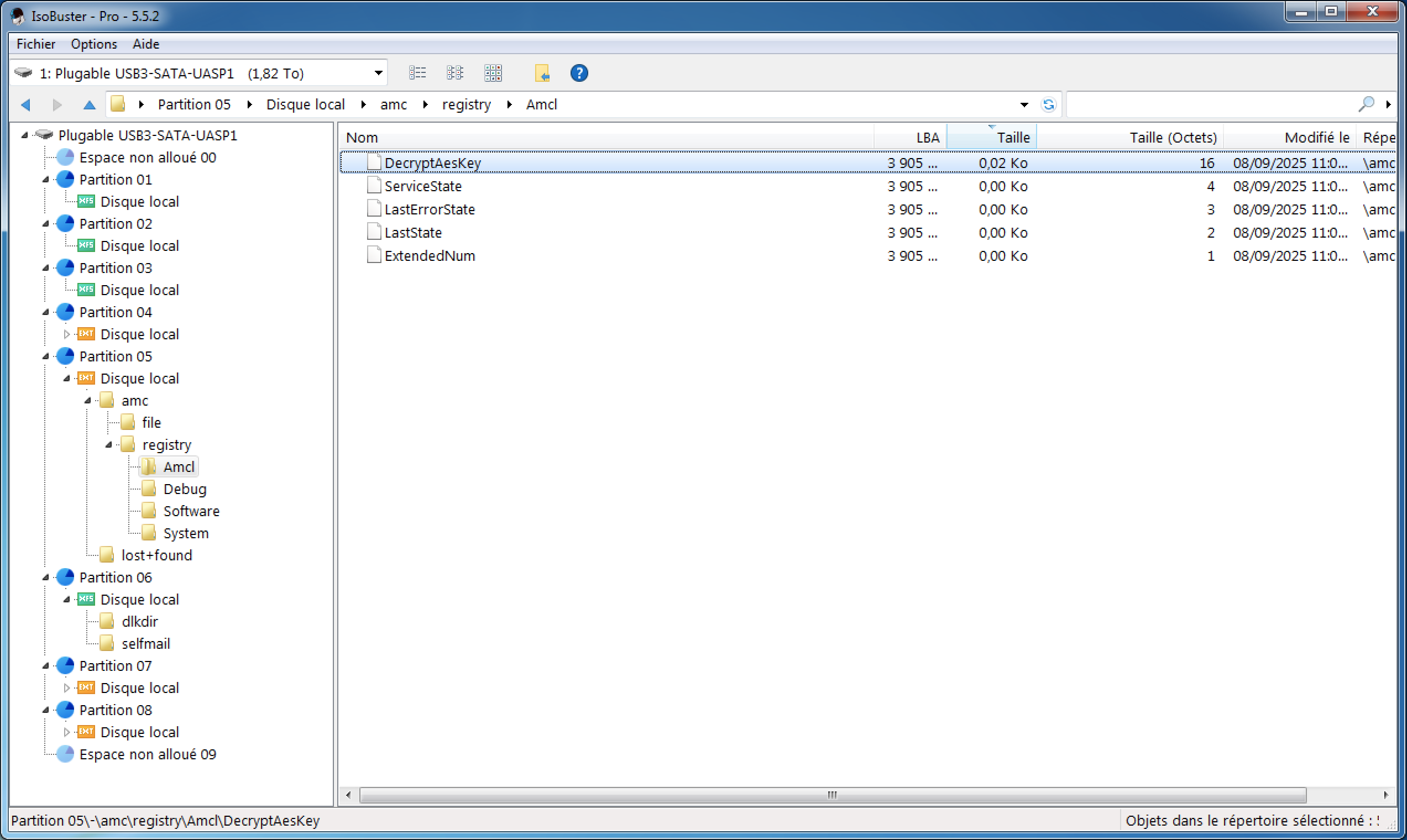Open the Options menu
Image resolution: width=1407 pixels, height=840 pixels.
click(x=94, y=44)
